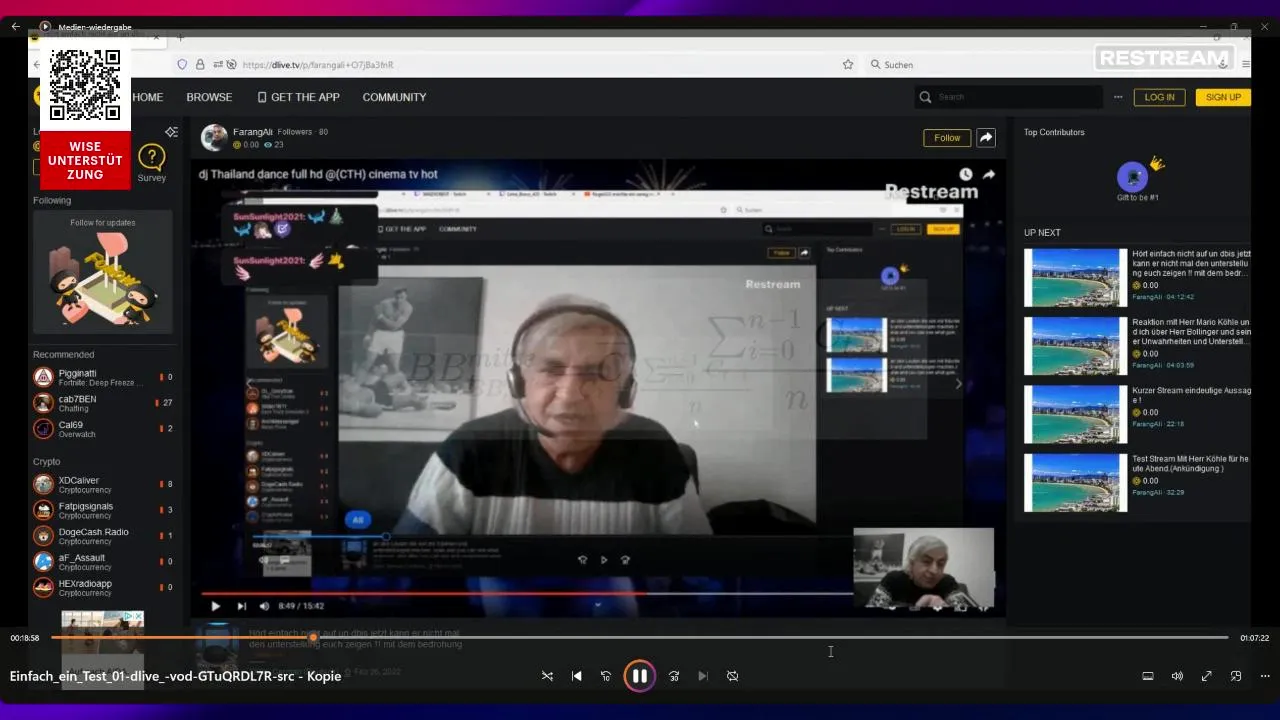Collapse the left sidebar
This screenshot has width=1280, height=720.
click(x=171, y=132)
